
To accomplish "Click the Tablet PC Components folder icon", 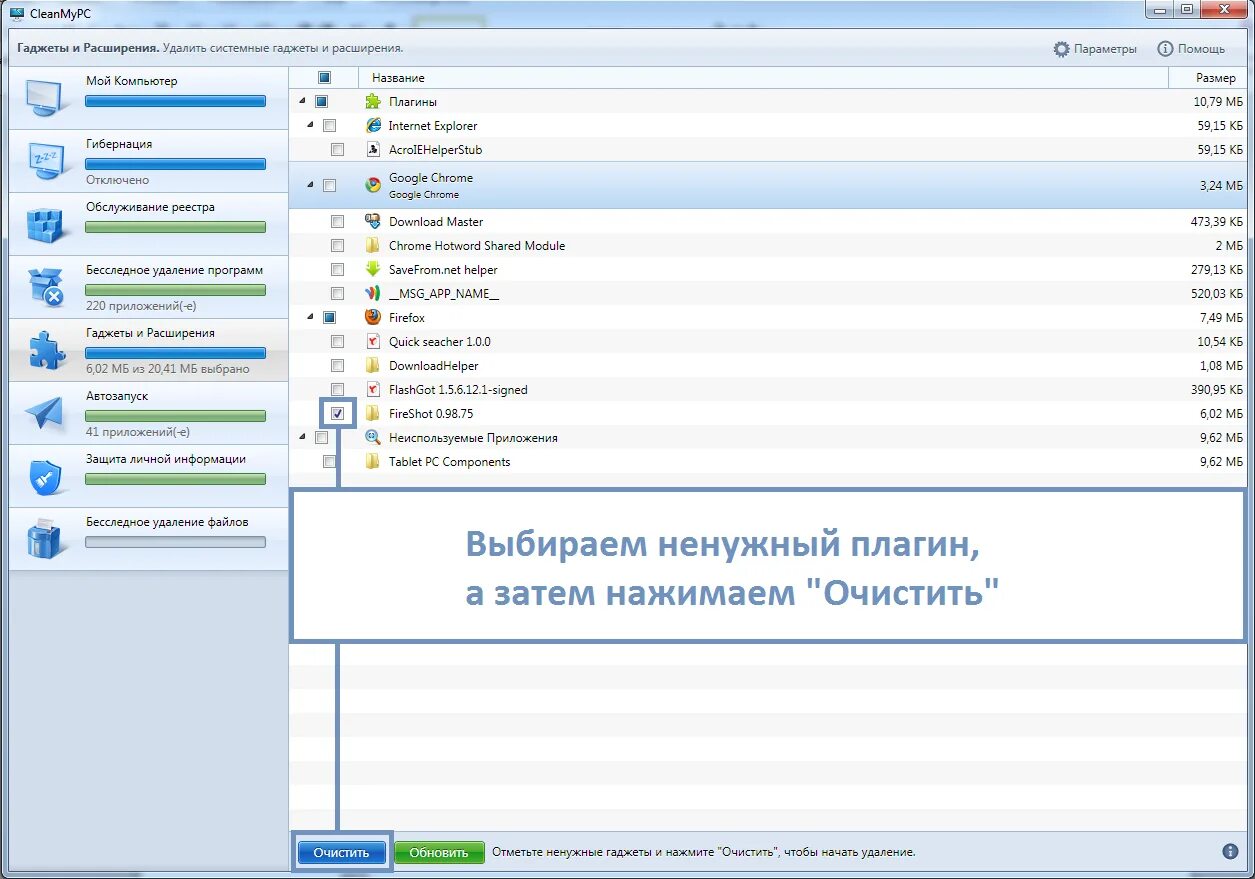I will point(373,461).
